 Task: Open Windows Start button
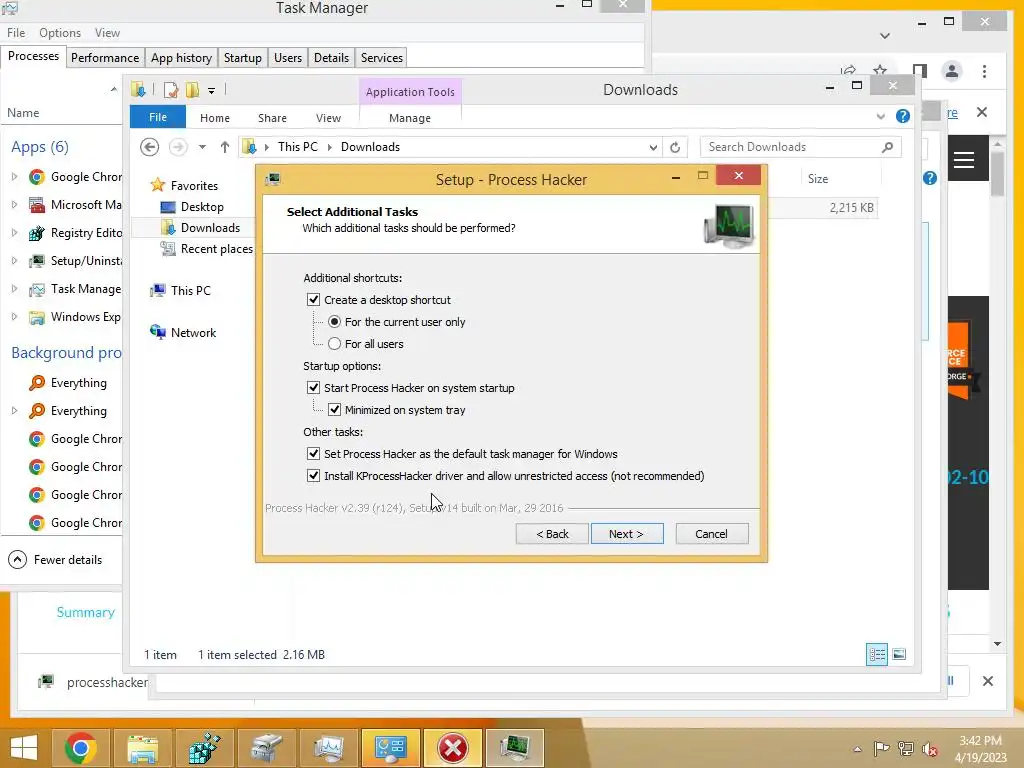[x=24, y=748]
